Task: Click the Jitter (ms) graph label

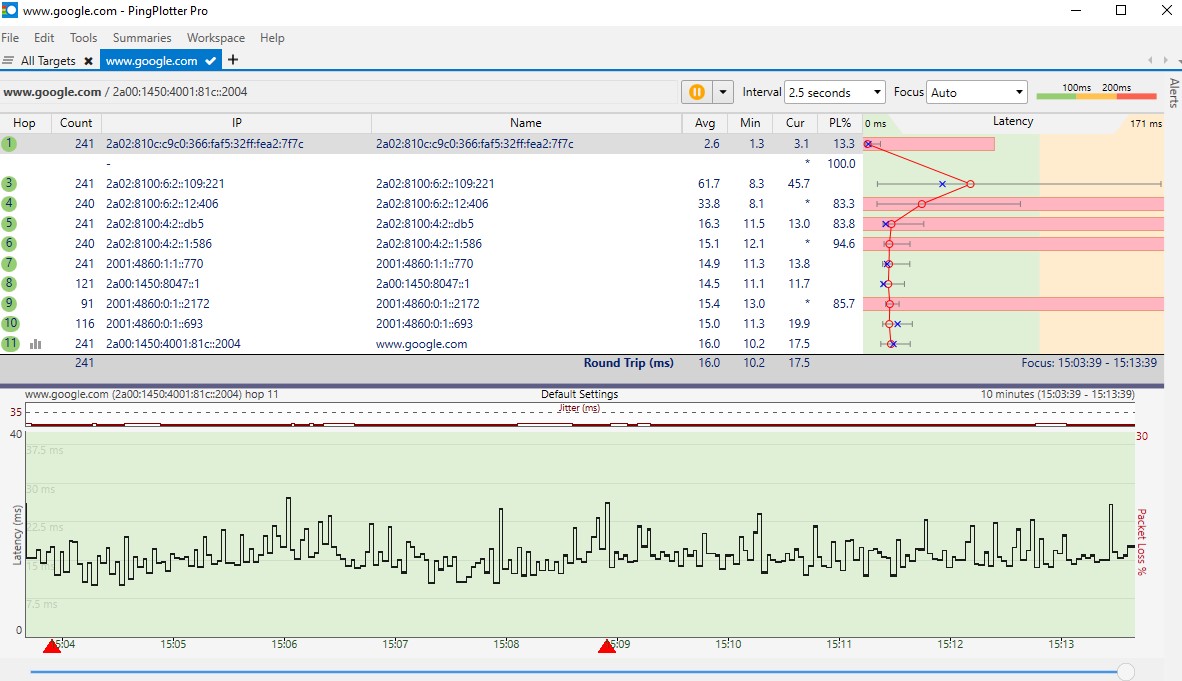Action: point(579,408)
